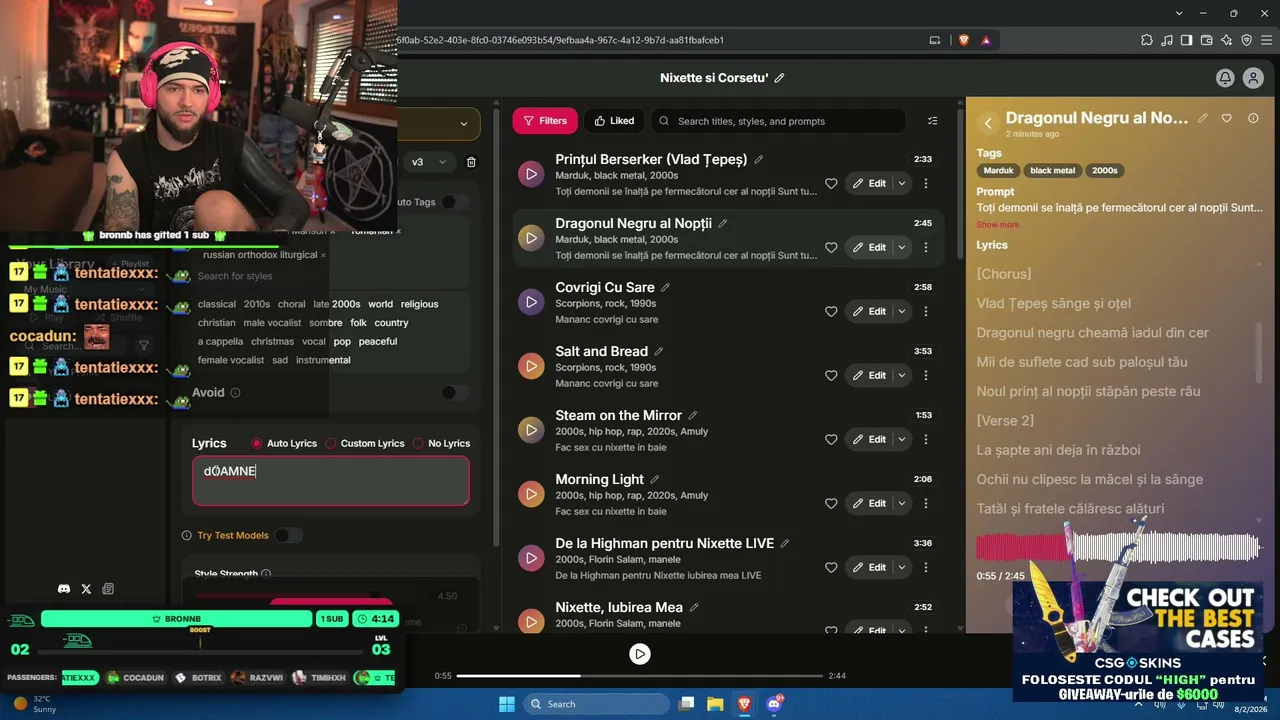
Task: Show info for Dragonul Negru details panel
Action: coord(1253,118)
